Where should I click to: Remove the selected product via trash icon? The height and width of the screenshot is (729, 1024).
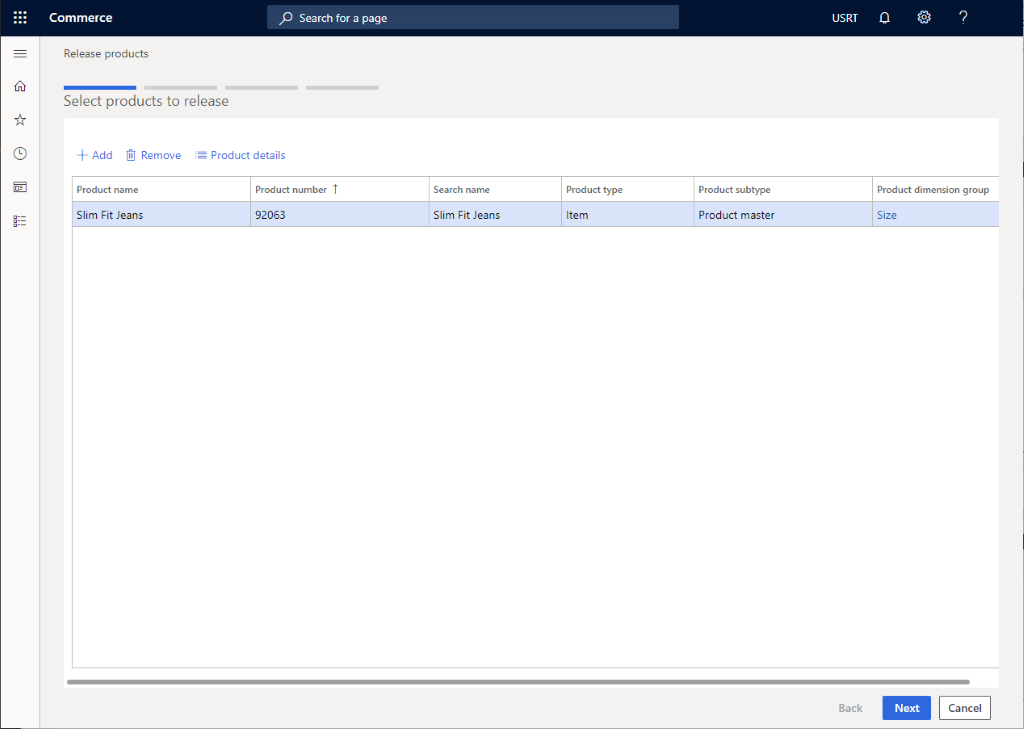[153, 155]
